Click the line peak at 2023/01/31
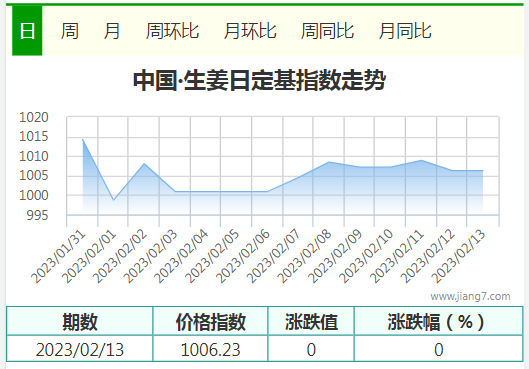Screen dimensions: 529x369 (x=83, y=139)
